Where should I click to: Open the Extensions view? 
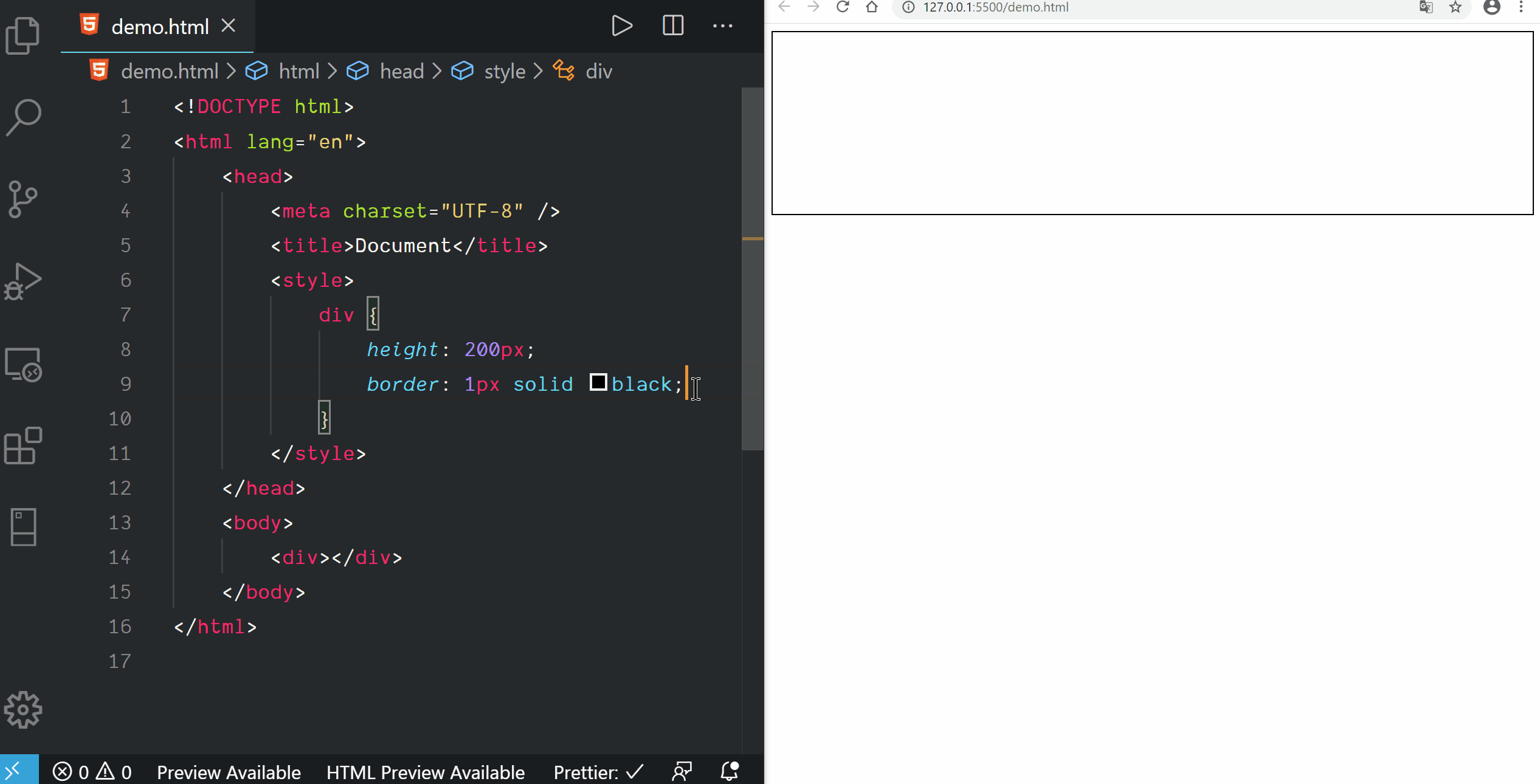(23, 445)
